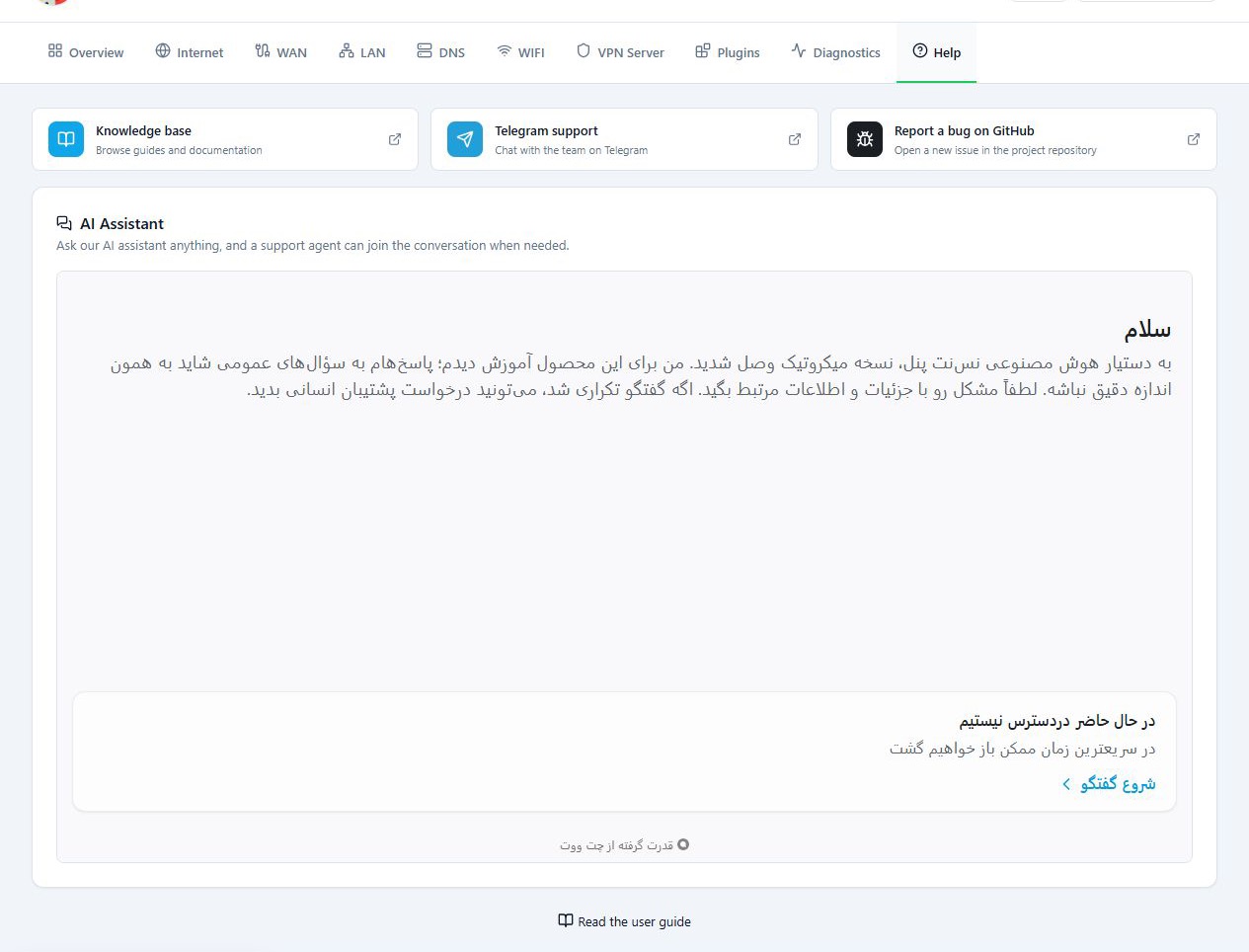Viewport: 1249px width, 952px height.
Task: Select the Help tab
Action: coord(936,52)
